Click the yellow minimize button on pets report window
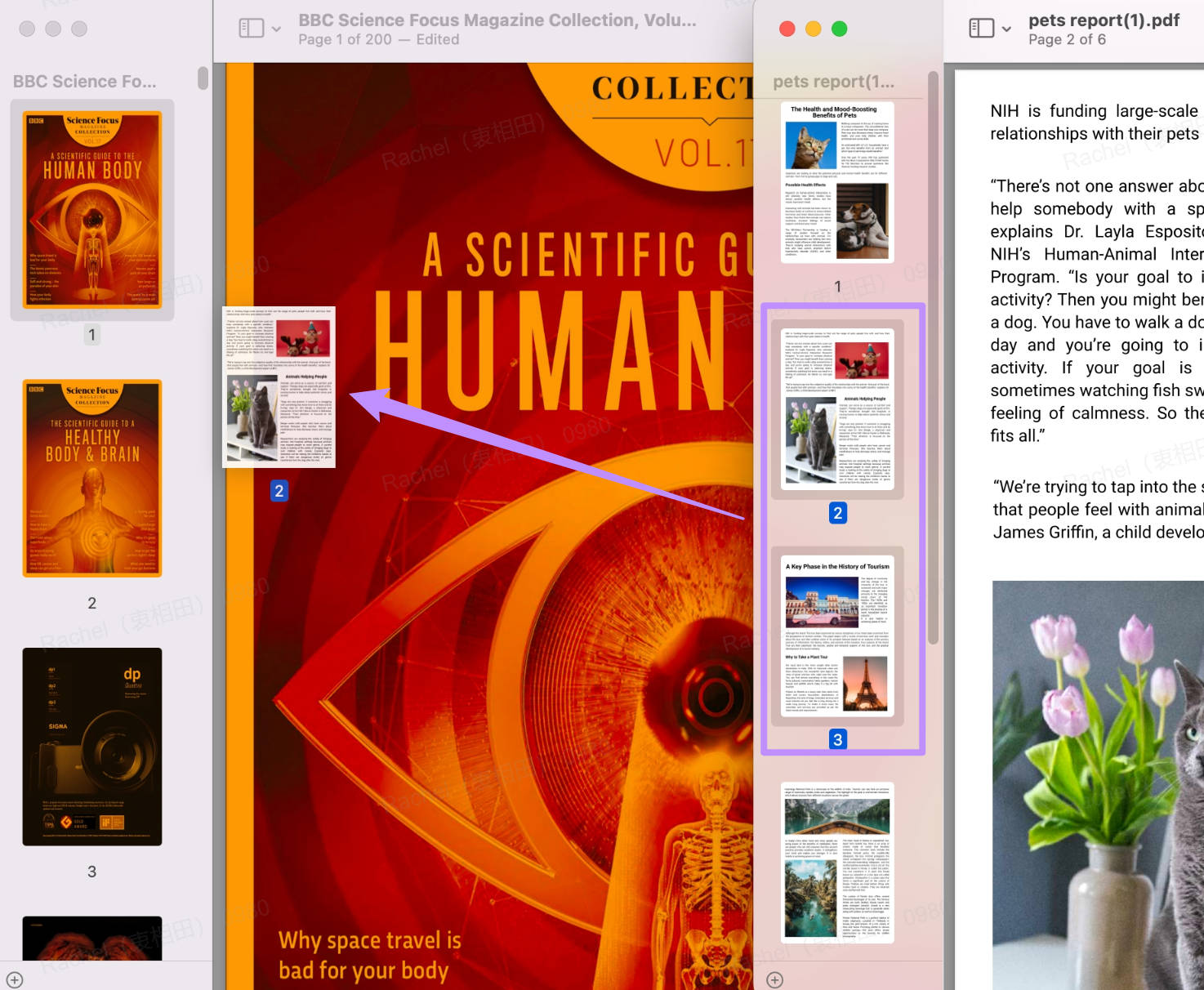 pyautogui.click(x=813, y=28)
